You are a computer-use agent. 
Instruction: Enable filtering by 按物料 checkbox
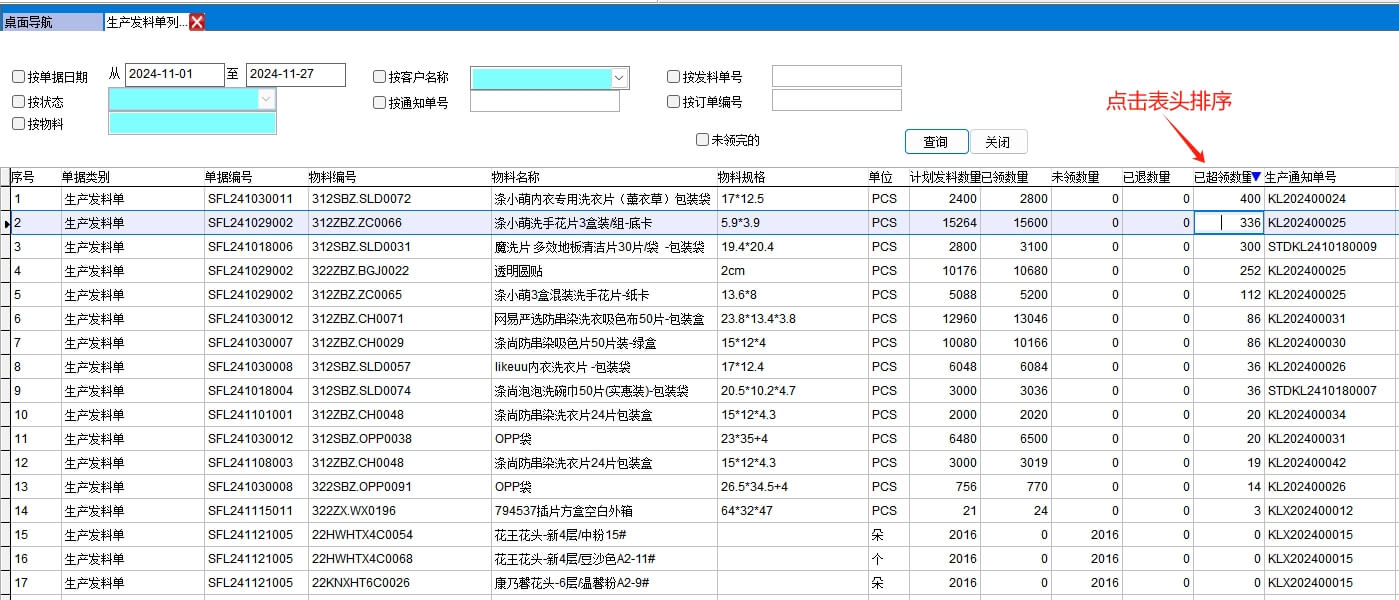(19, 124)
